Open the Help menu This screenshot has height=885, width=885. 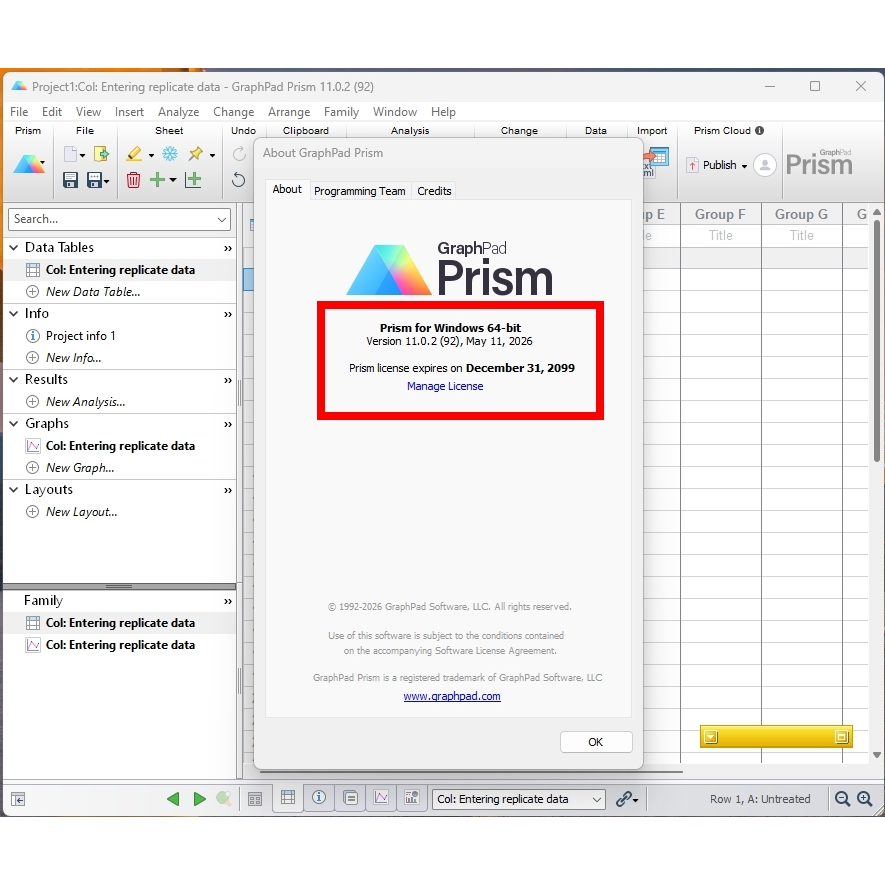click(x=443, y=112)
